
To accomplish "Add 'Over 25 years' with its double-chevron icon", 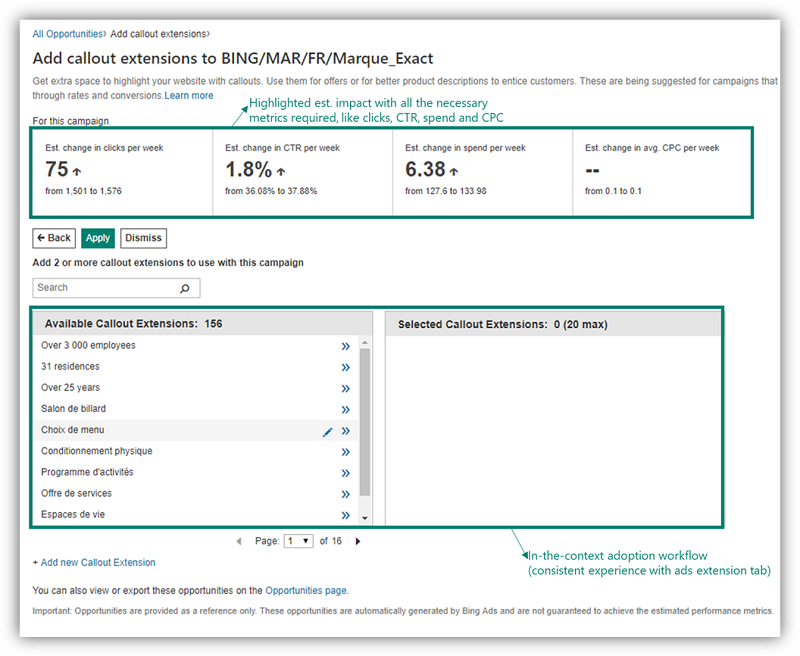I will (345, 389).
